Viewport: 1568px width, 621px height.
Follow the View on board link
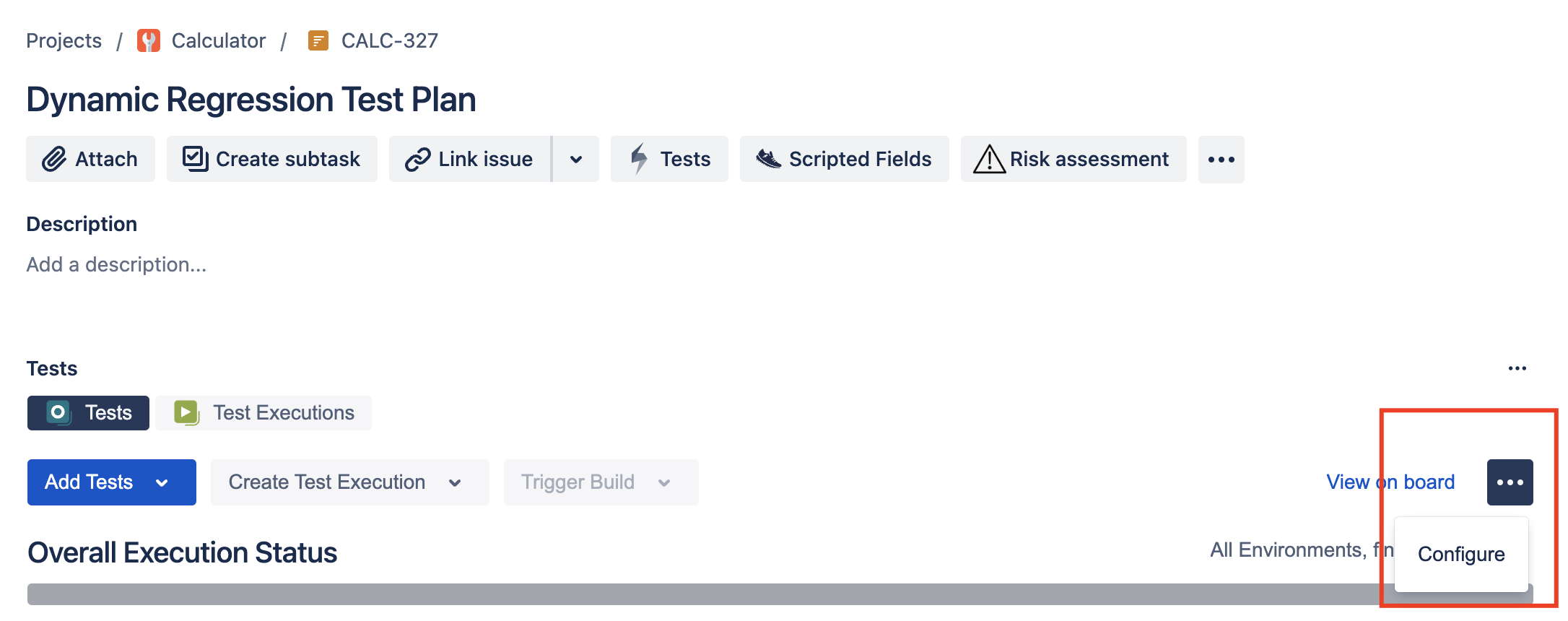[x=1390, y=482]
